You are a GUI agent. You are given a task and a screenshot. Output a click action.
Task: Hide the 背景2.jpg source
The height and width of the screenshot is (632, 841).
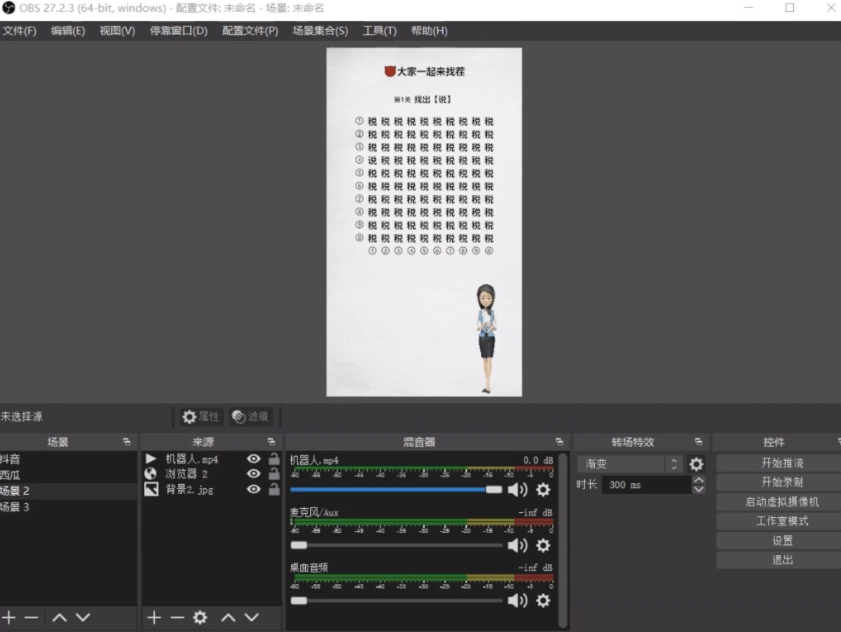(255, 488)
